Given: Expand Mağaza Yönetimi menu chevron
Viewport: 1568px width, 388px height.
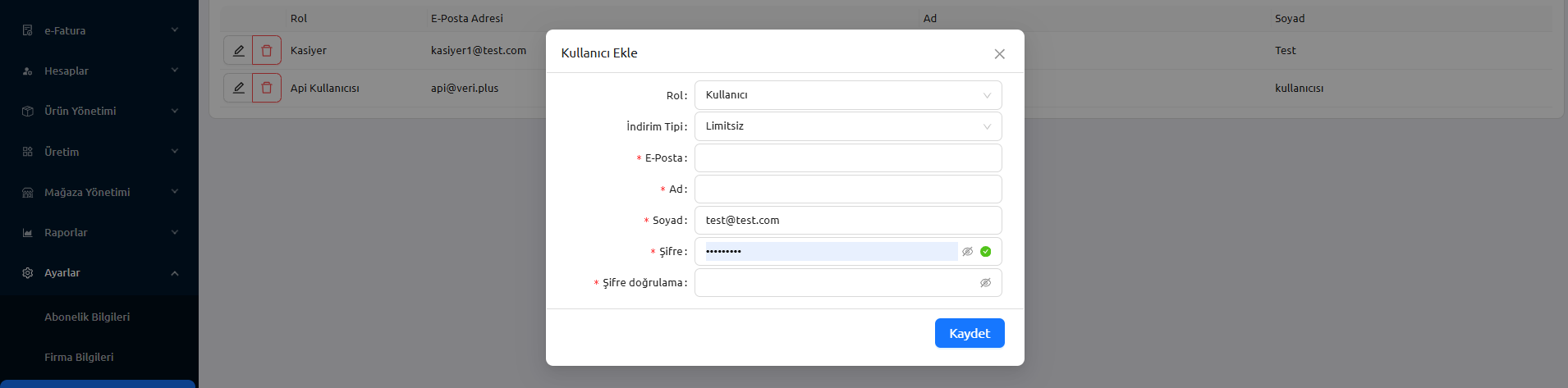Looking at the screenshot, I should 175,192.
